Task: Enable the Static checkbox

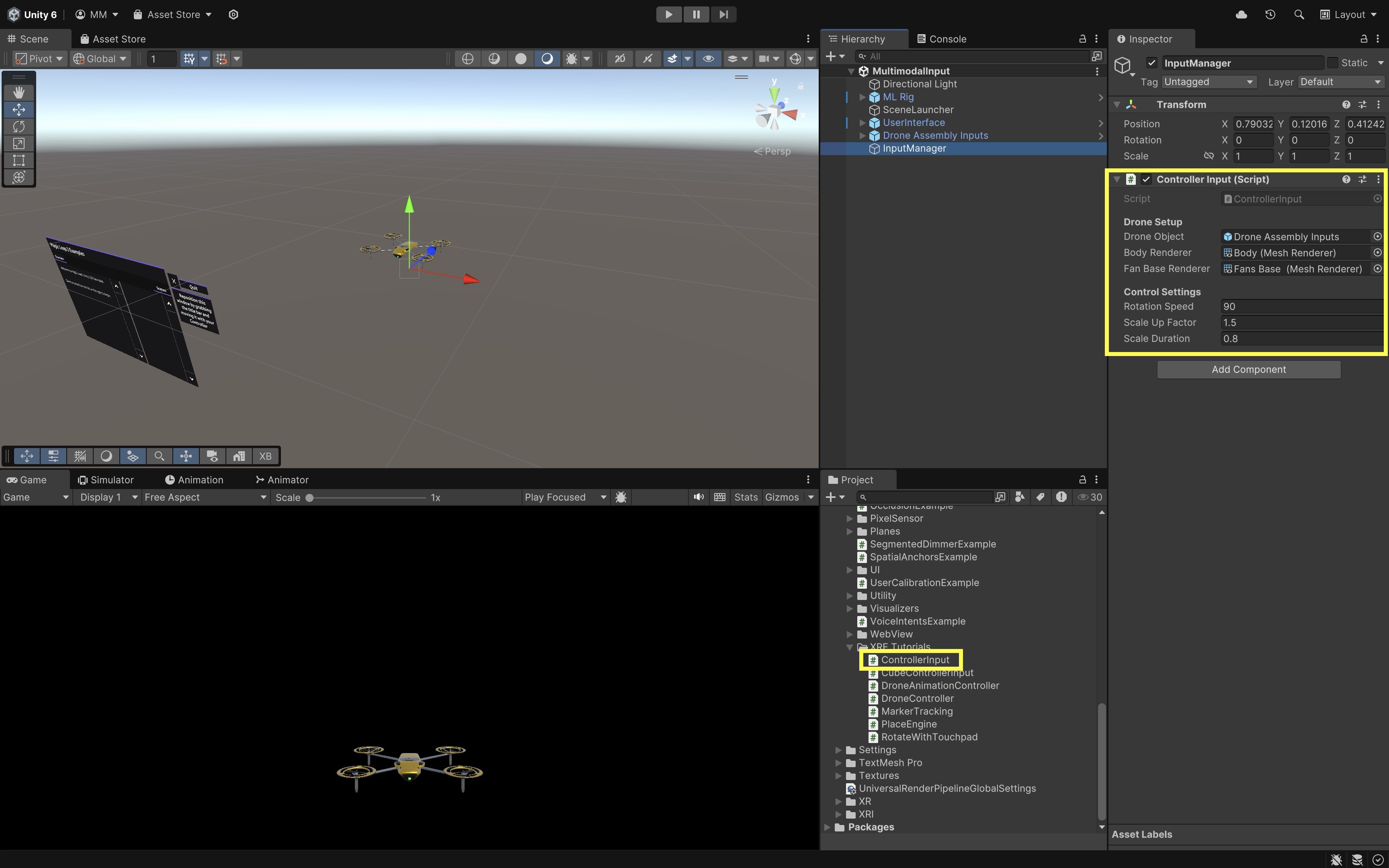Action: pos(1333,63)
